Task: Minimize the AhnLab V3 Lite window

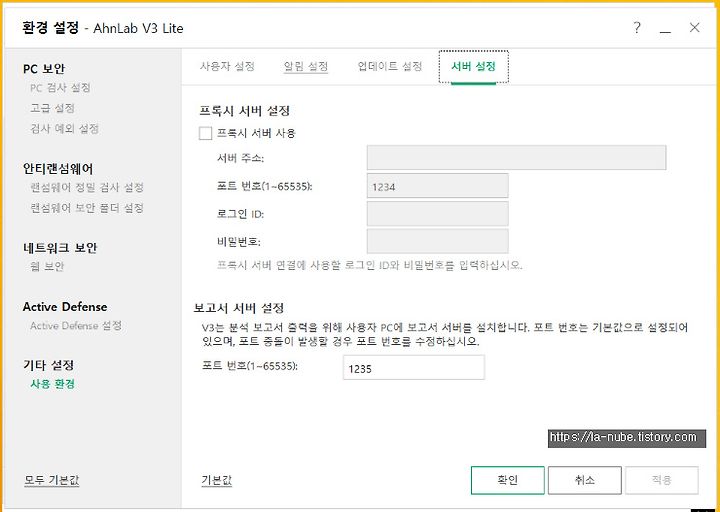Action: (665, 31)
